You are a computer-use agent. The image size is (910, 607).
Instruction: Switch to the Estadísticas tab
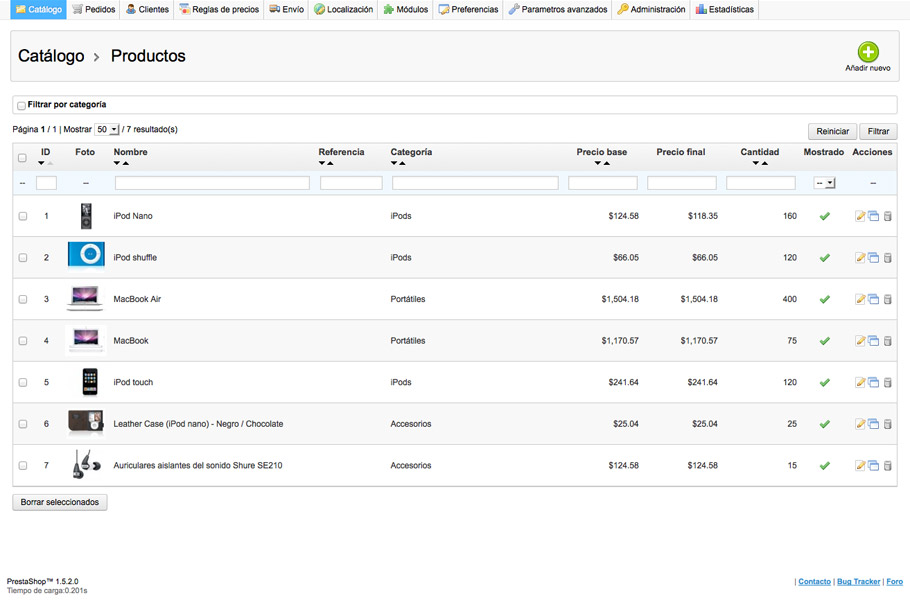(x=724, y=9)
